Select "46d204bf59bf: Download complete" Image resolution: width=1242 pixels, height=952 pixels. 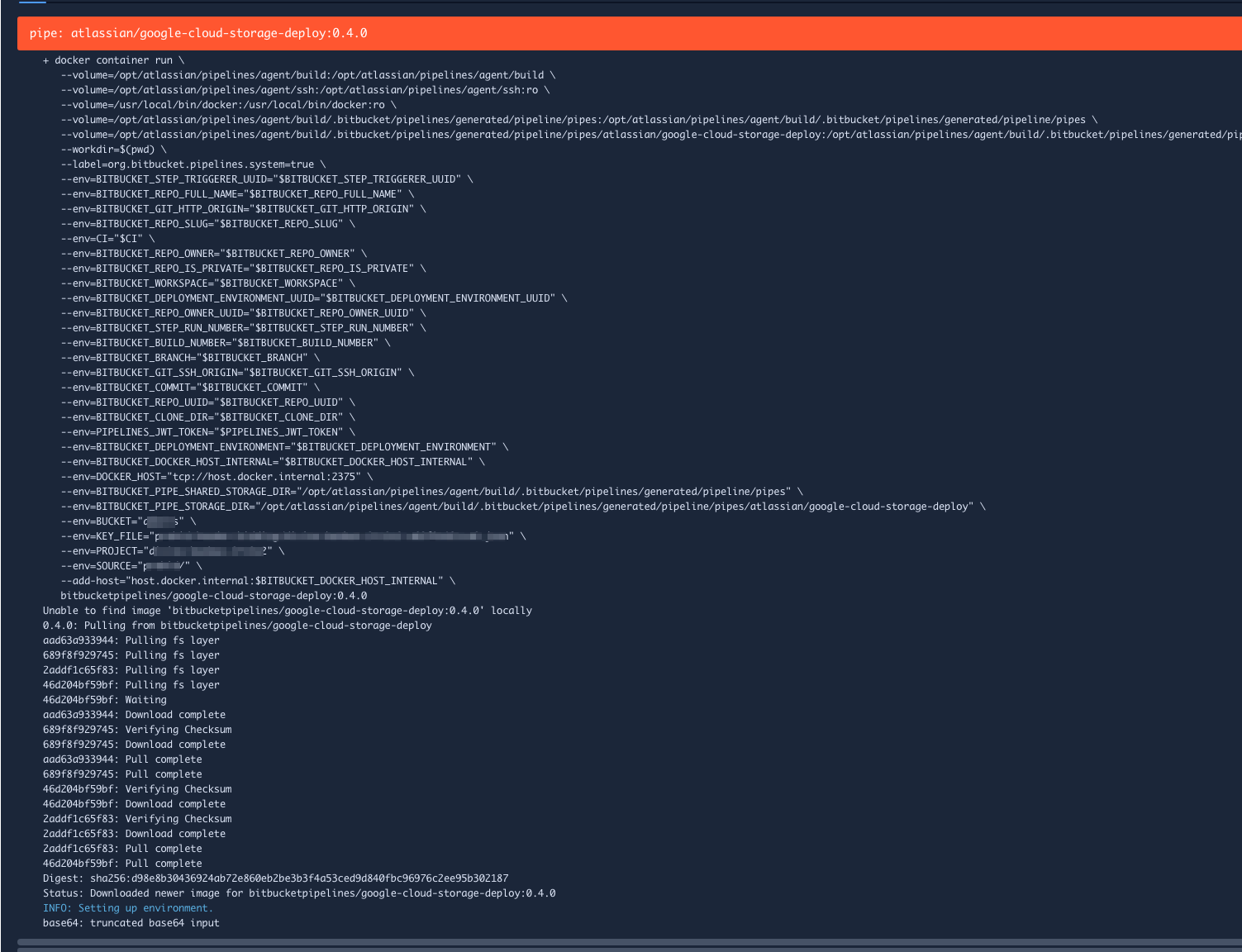click(x=134, y=804)
